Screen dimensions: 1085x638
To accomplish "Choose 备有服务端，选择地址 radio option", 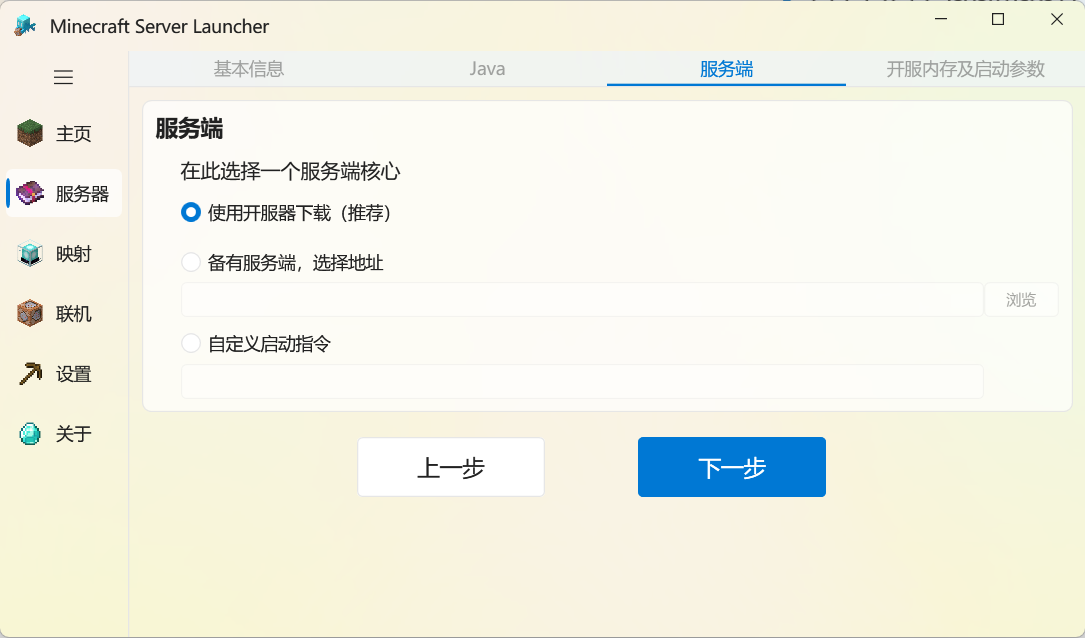I will (x=191, y=263).
